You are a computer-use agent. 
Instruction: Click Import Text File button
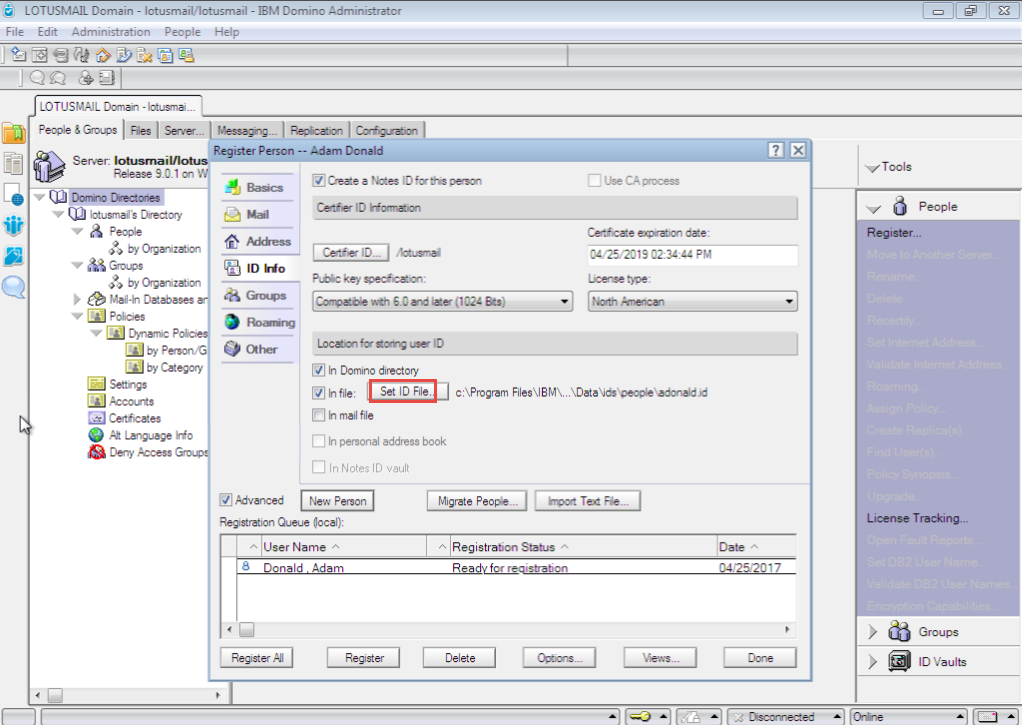click(588, 501)
